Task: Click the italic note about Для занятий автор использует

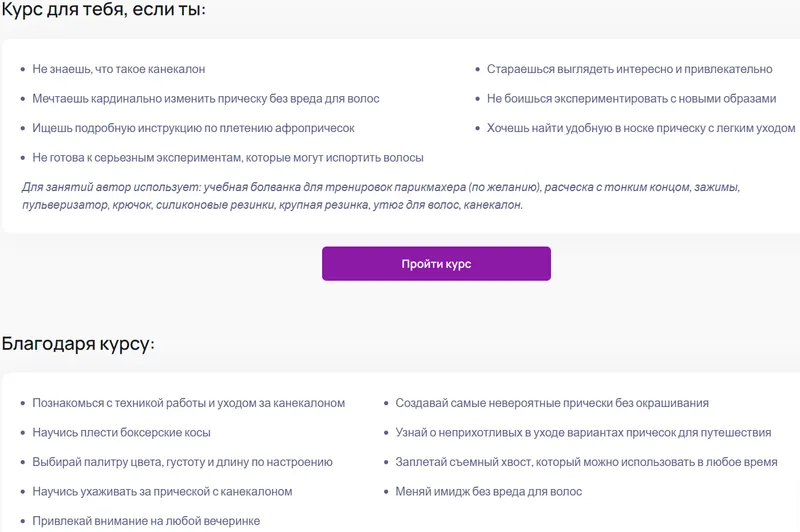Action: tap(381, 196)
